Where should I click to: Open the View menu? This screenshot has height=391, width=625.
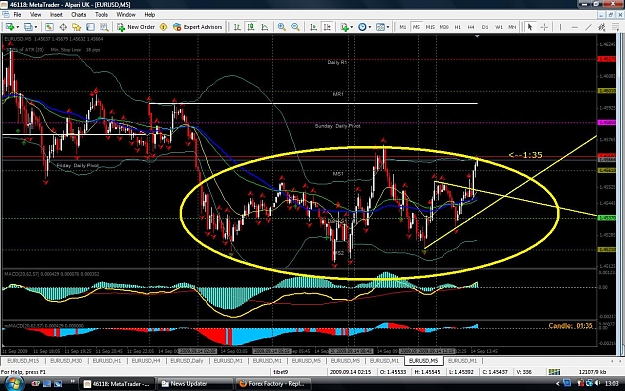(x=35, y=15)
